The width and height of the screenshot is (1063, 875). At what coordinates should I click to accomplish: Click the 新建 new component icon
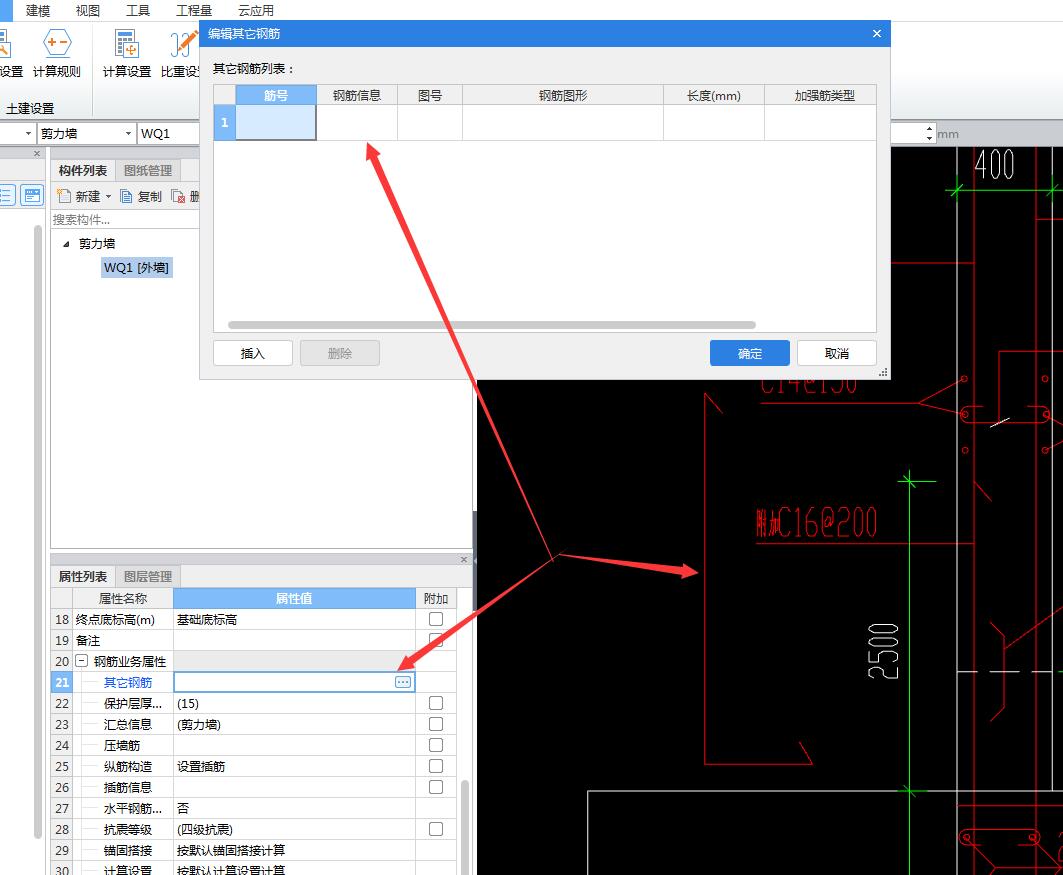coord(64,196)
